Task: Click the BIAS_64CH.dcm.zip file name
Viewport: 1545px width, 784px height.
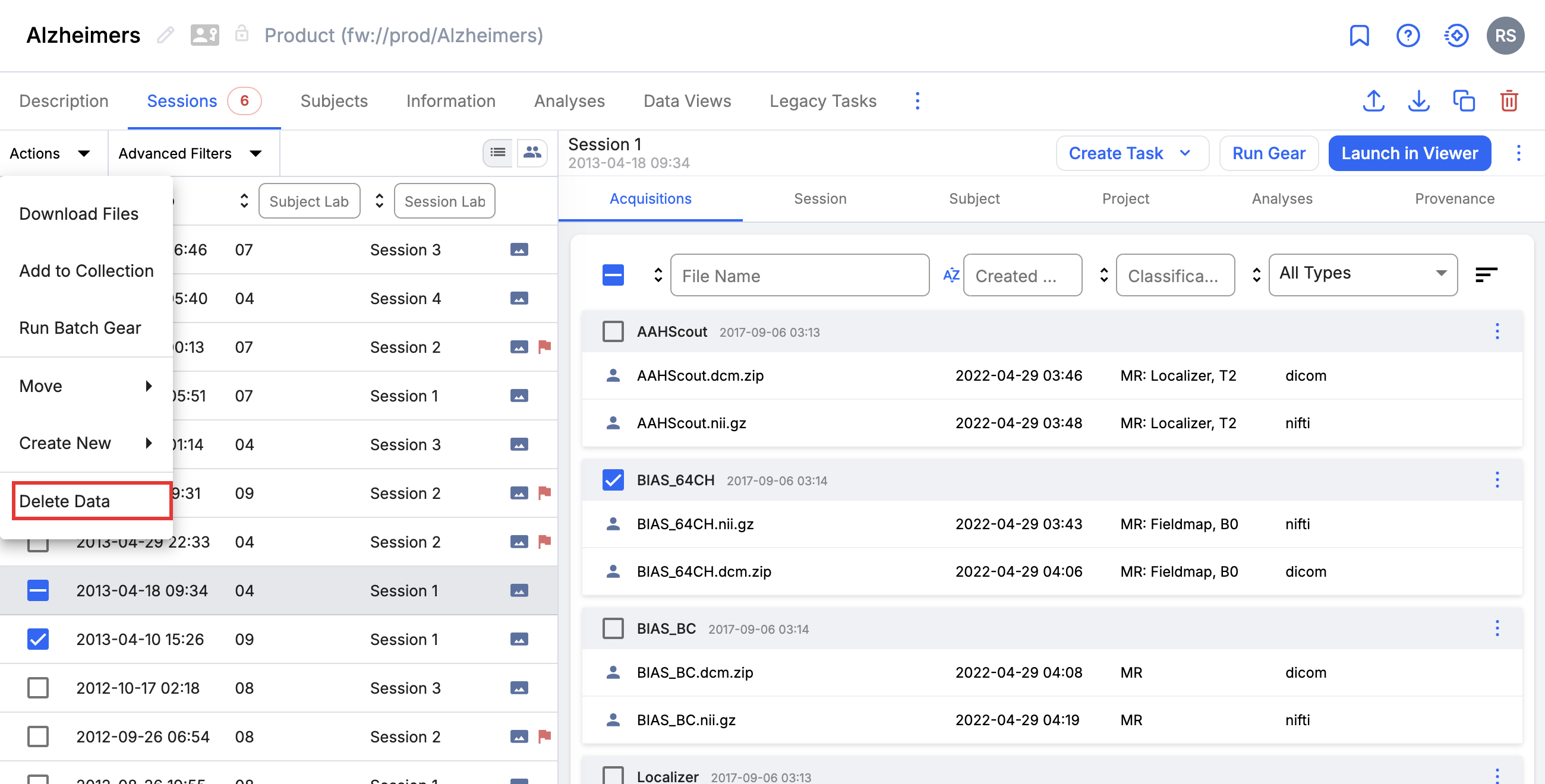Action: coord(704,571)
